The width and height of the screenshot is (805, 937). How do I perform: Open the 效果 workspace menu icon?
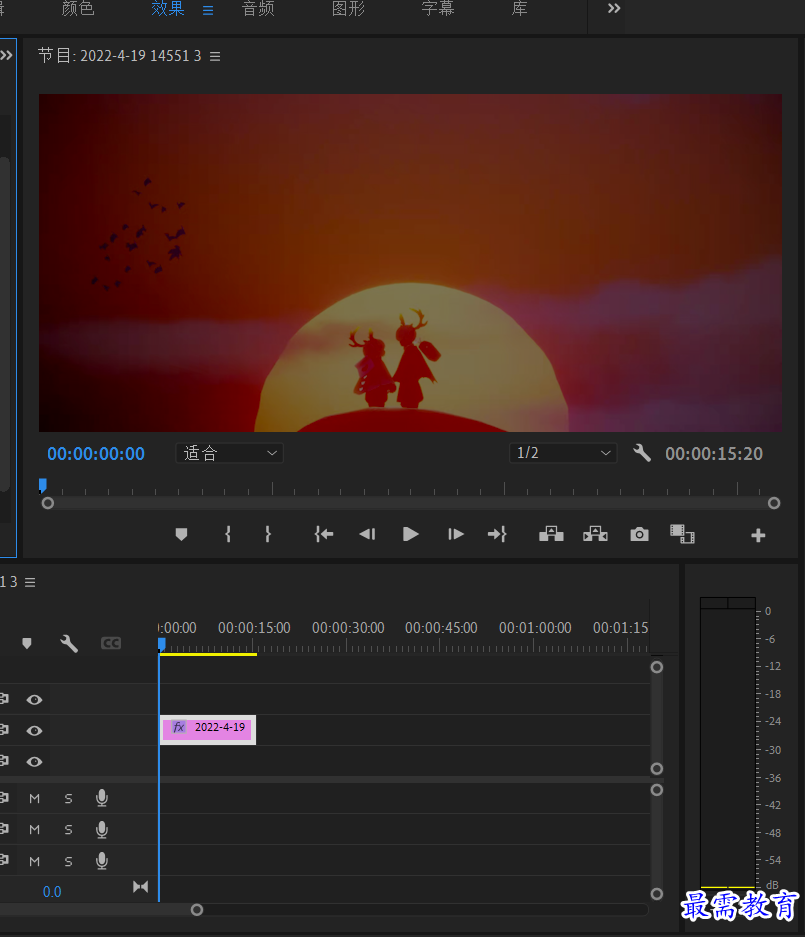coord(208,10)
